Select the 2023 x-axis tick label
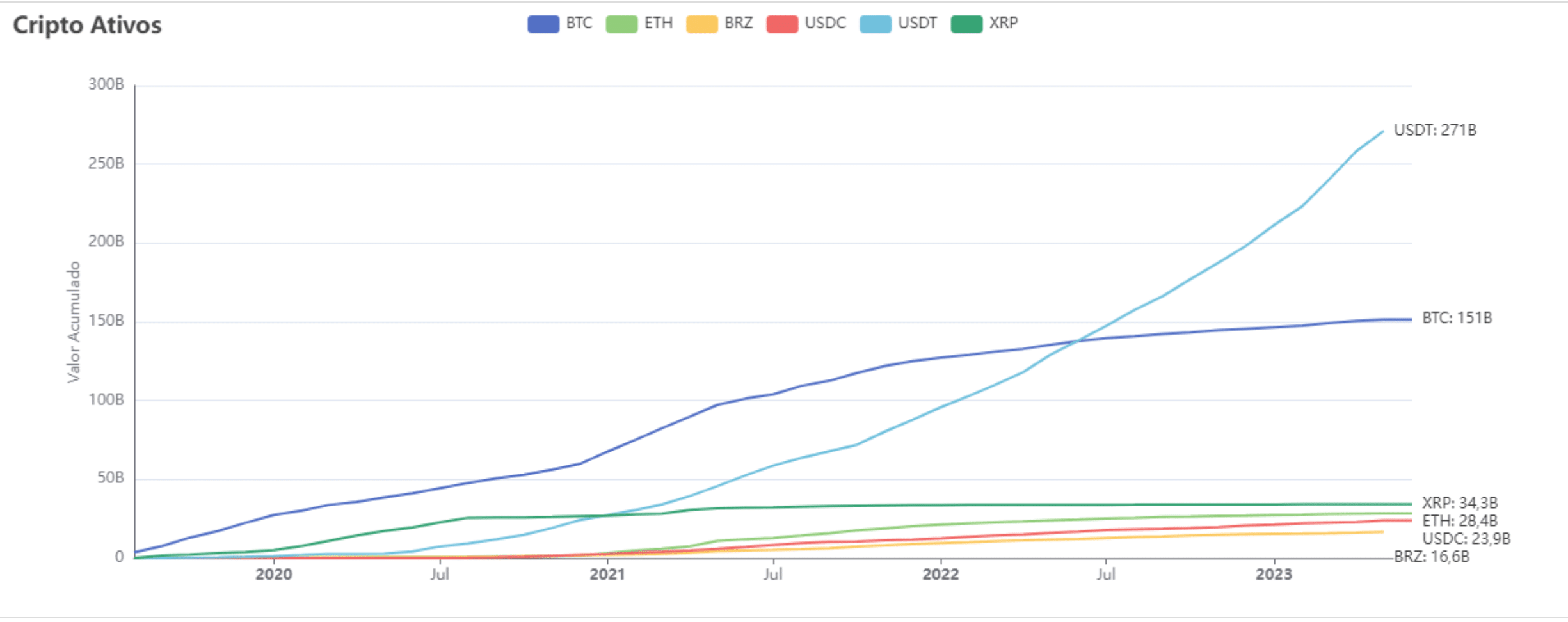The image size is (1568, 622). (x=1274, y=574)
